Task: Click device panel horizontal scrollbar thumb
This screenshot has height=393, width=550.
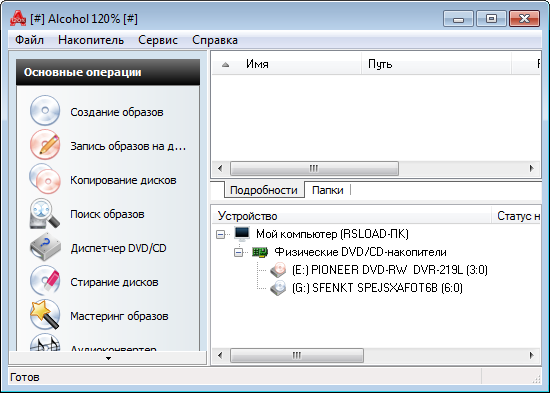Action: point(297,355)
